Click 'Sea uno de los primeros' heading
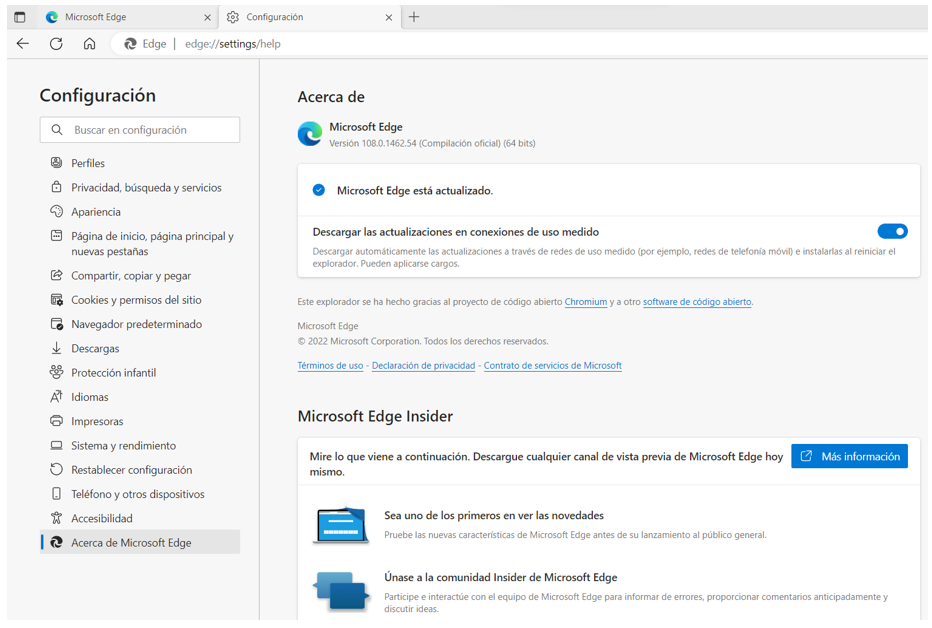932x628 pixels. pyautogui.click(x=493, y=516)
